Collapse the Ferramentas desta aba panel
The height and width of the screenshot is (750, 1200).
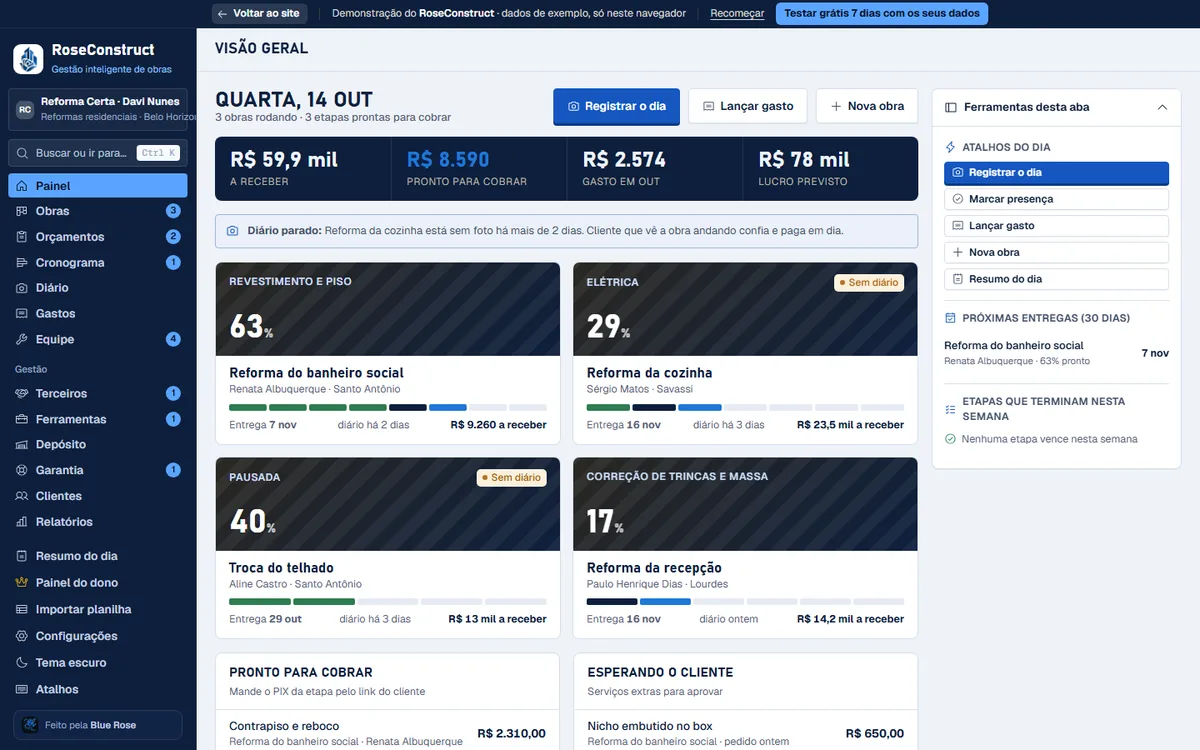1162,107
